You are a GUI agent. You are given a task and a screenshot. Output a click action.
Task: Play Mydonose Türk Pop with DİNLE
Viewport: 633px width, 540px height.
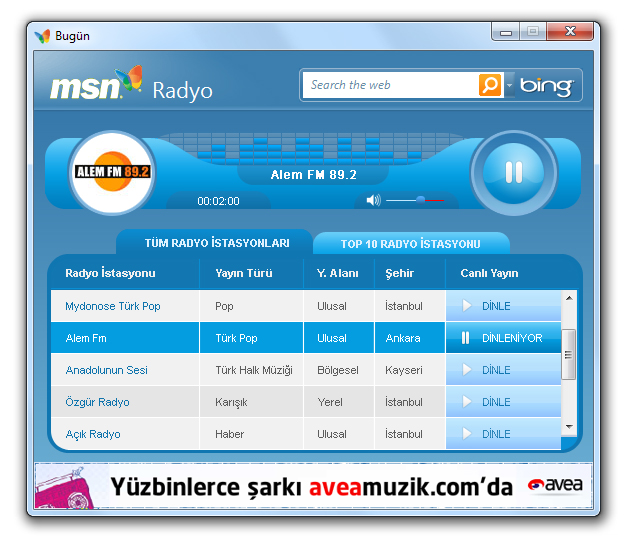coord(503,306)
